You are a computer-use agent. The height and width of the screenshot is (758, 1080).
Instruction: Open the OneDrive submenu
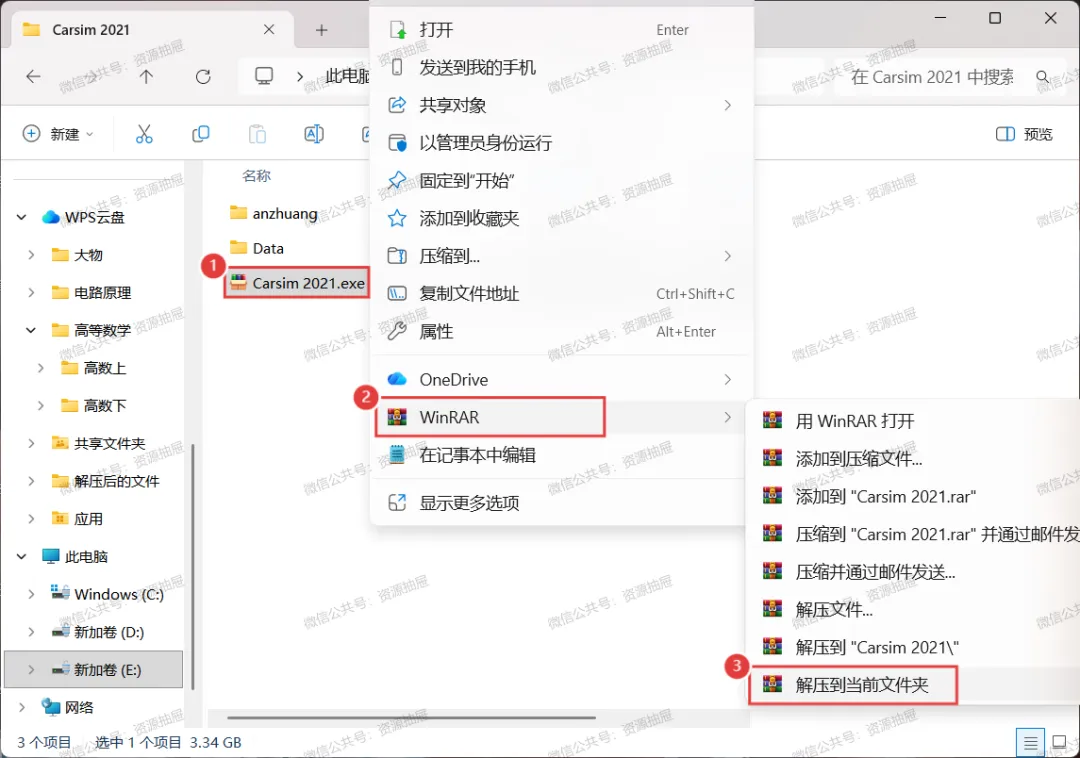point(561,380)
